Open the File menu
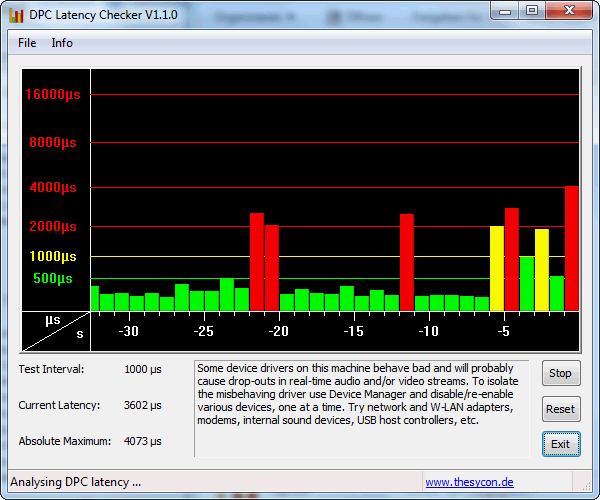Screen dimensions: 600x500 click(27, 43)
